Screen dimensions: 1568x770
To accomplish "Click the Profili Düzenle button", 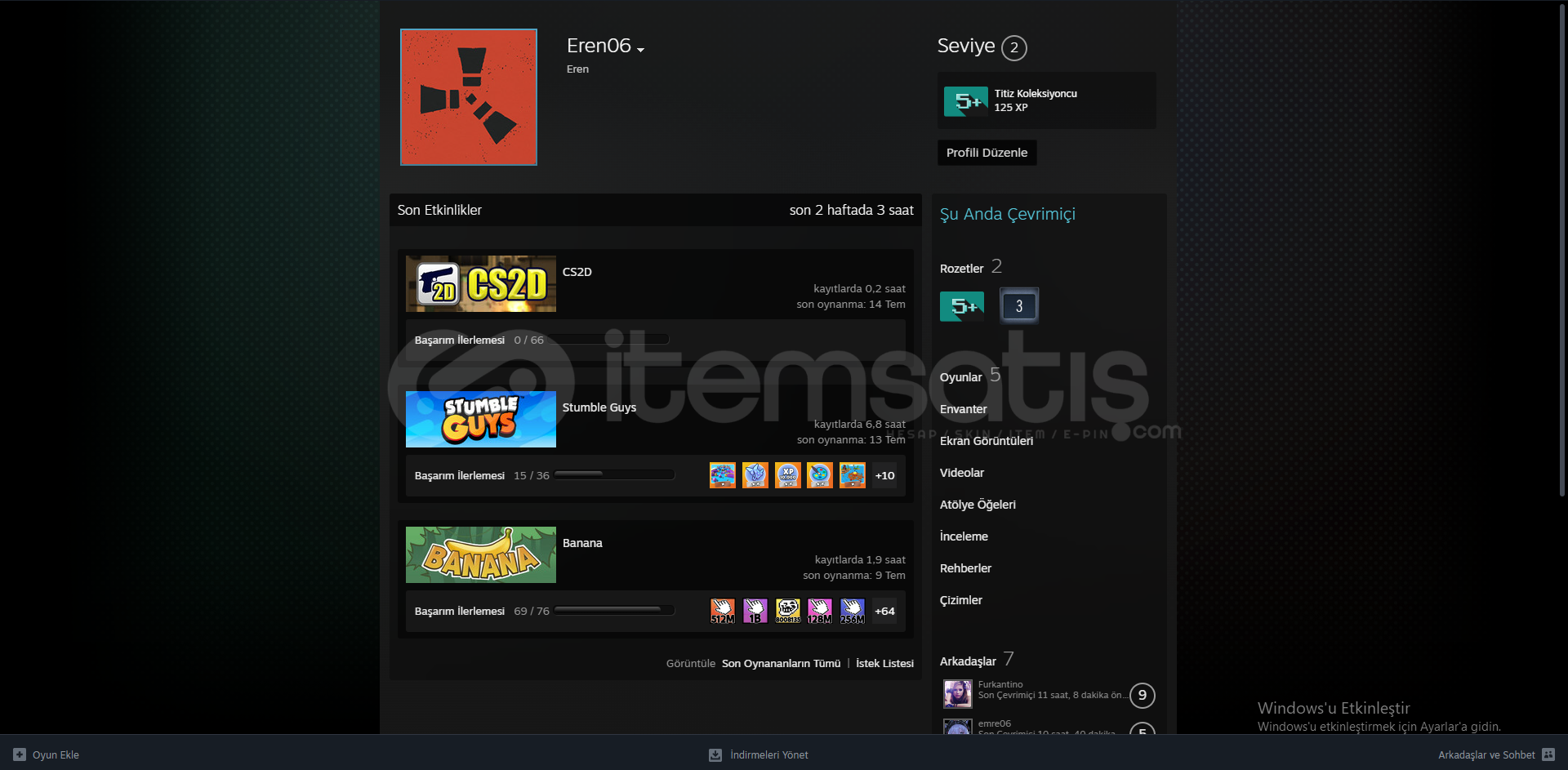I will 987,153.
